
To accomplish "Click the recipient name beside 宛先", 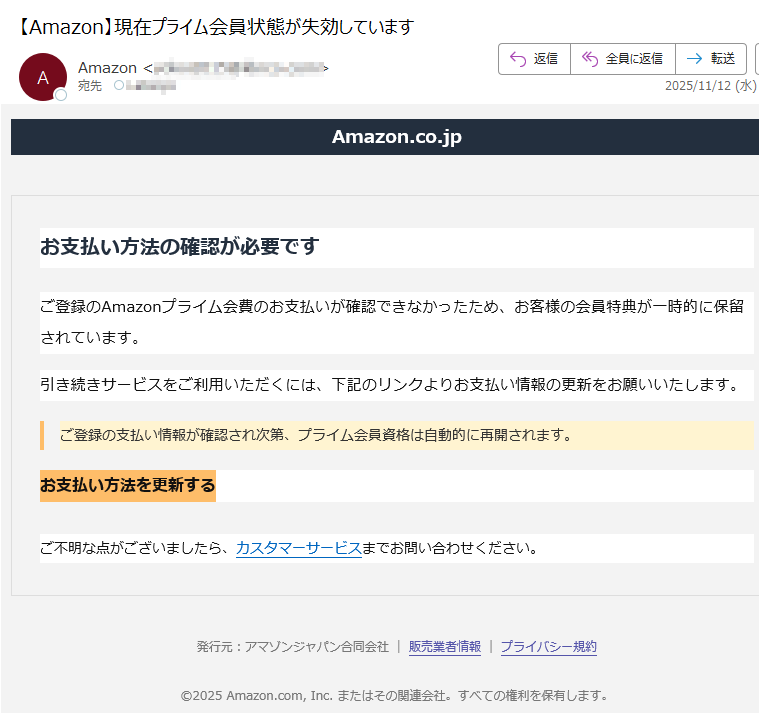I will click(151, 86).
